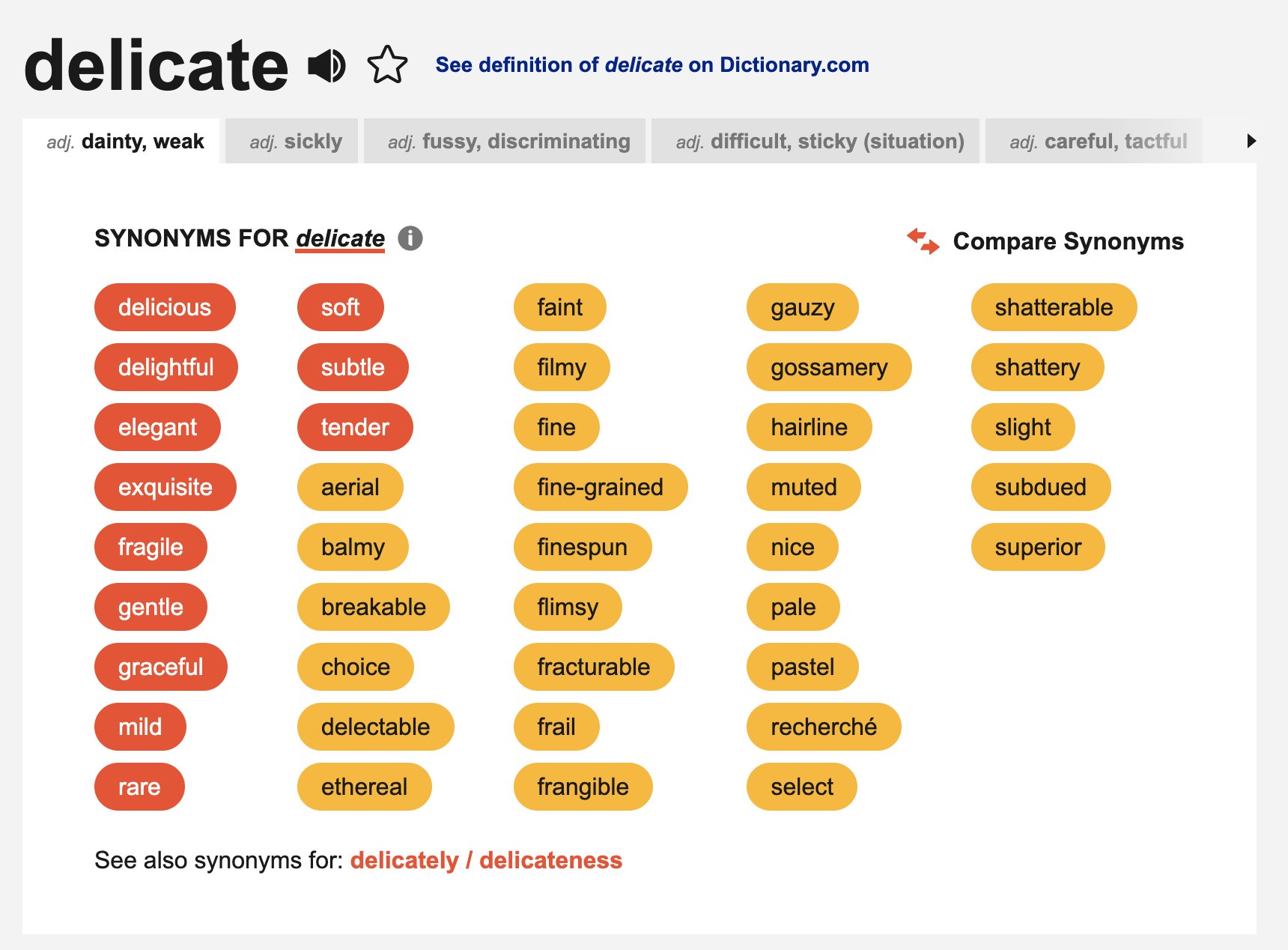Choose the 'flimsy' synonym
Screen dimensions: 1288x950
point(568,607)
